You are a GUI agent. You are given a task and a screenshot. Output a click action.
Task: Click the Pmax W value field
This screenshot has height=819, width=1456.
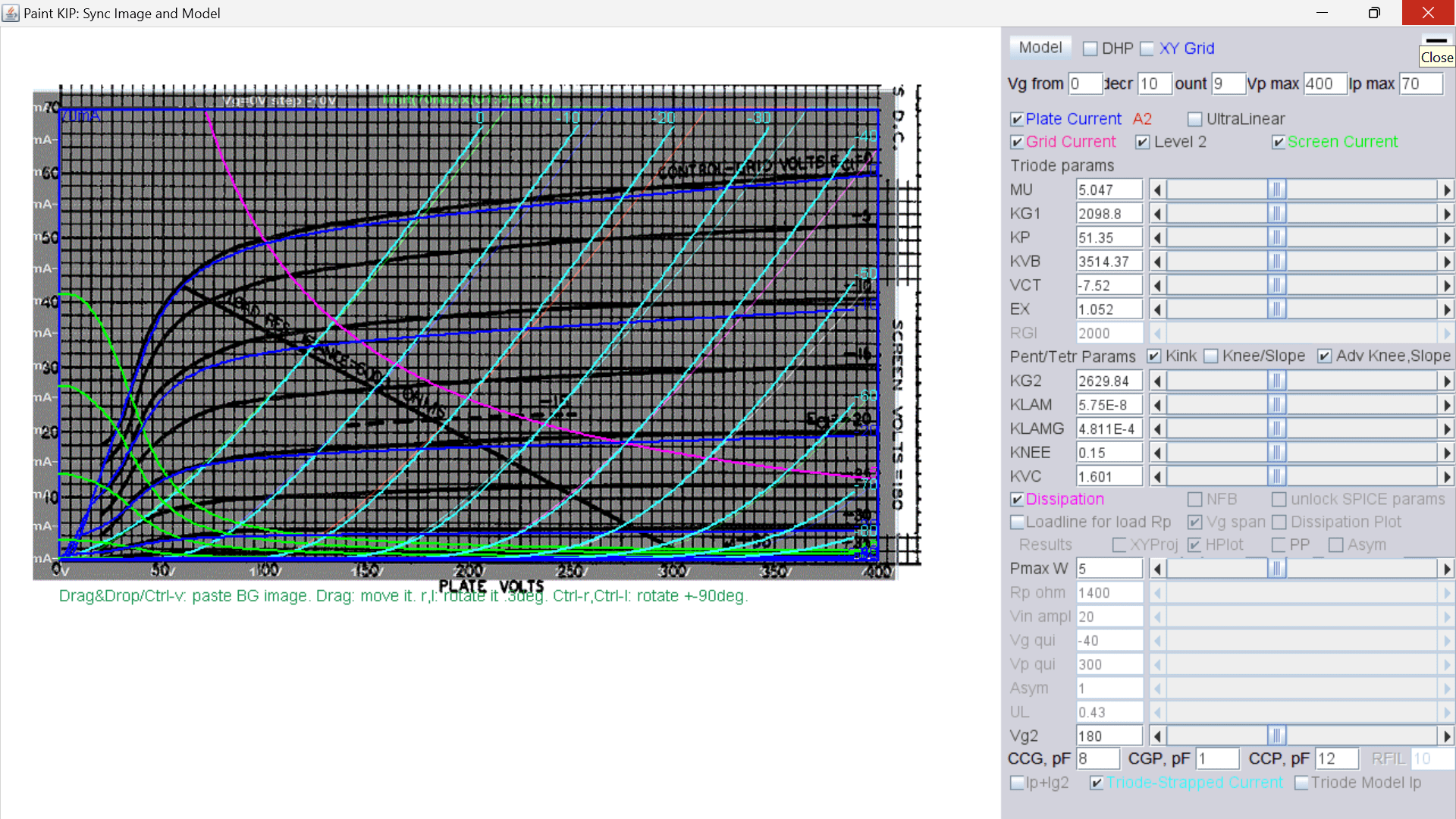pos(1109,568)
